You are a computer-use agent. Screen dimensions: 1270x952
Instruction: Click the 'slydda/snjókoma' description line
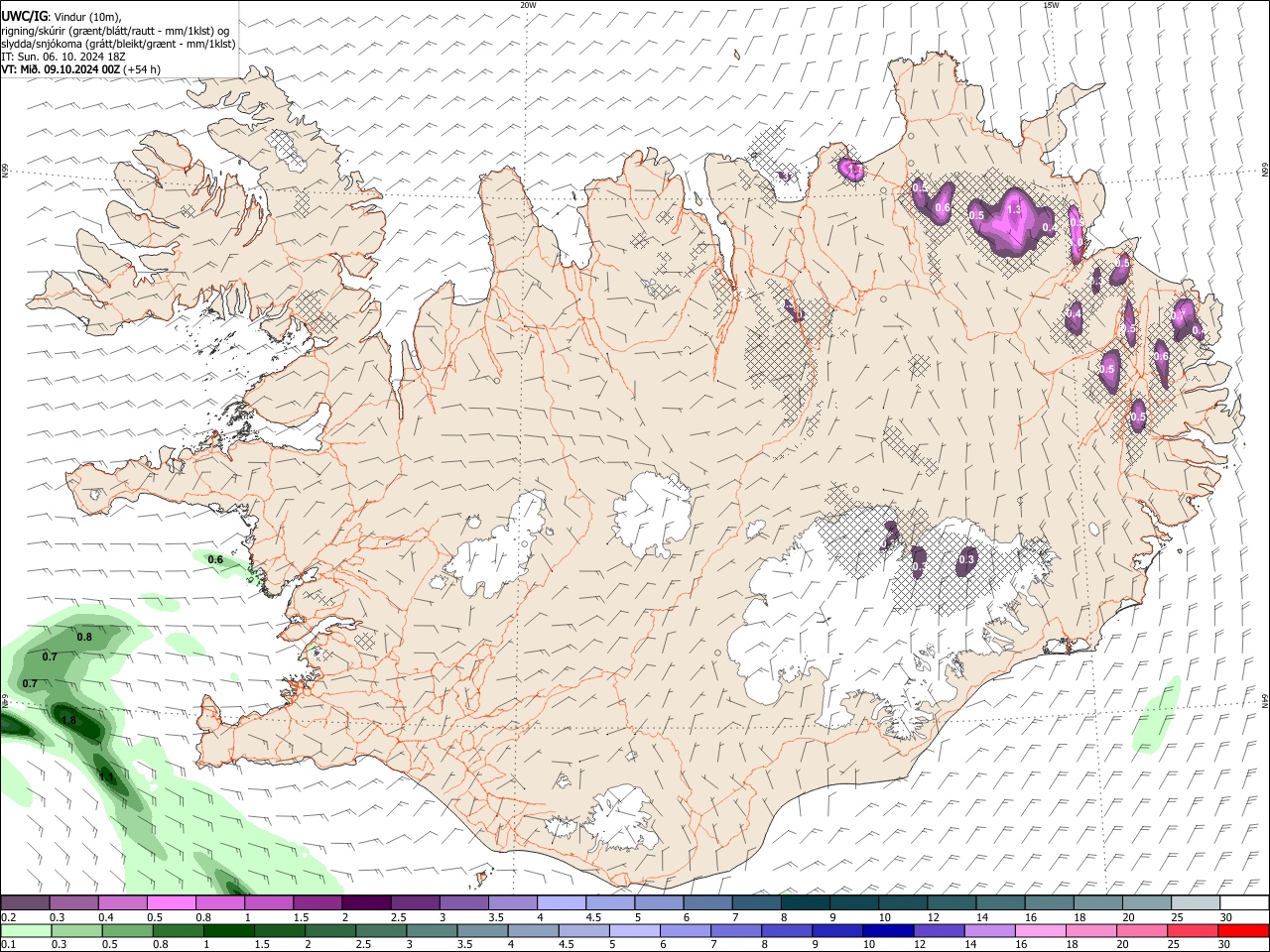tap(118, 44)
